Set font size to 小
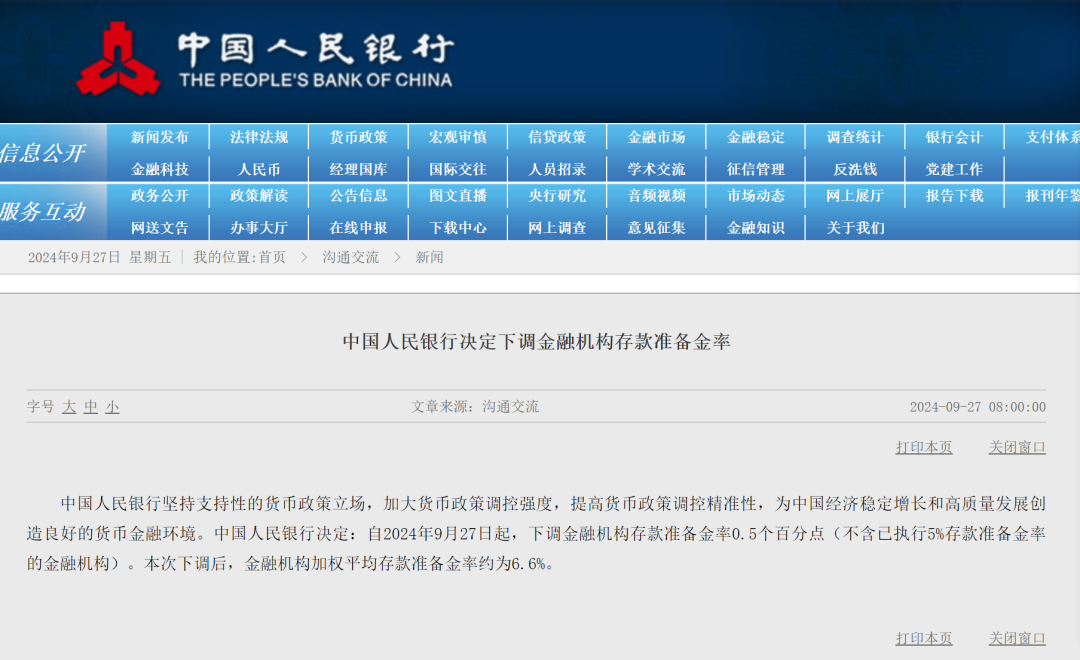This screenshot has width=1080, height=660. click(x=110, y=407)
